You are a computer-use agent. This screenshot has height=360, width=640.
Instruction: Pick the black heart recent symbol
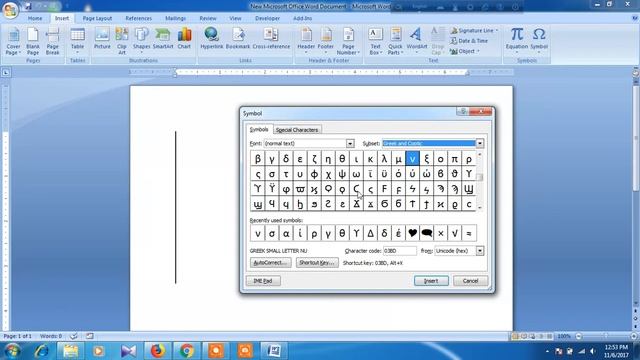[x=413, y=233]
